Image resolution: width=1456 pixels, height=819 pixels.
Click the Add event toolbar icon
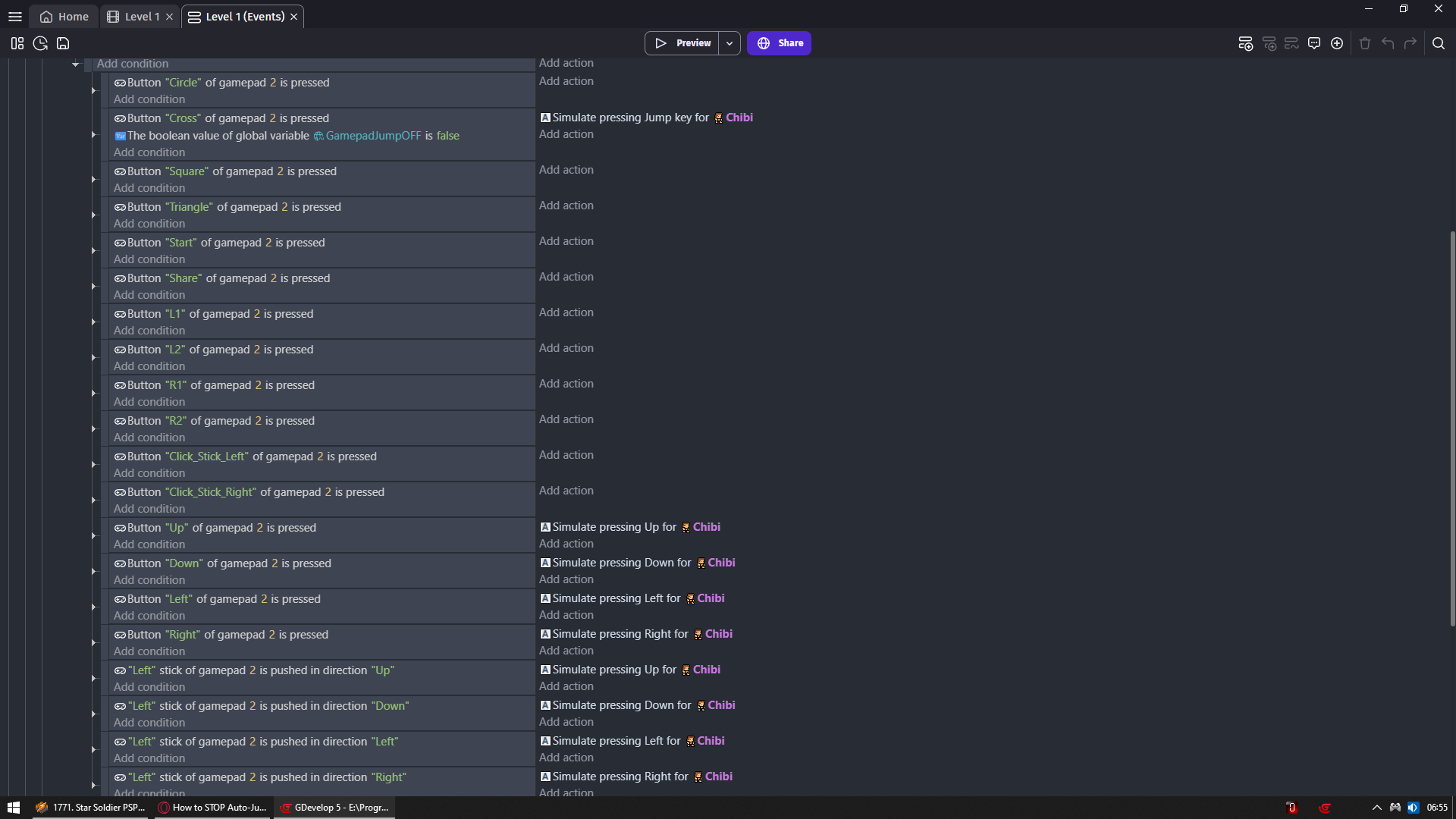coord(1245,43)
